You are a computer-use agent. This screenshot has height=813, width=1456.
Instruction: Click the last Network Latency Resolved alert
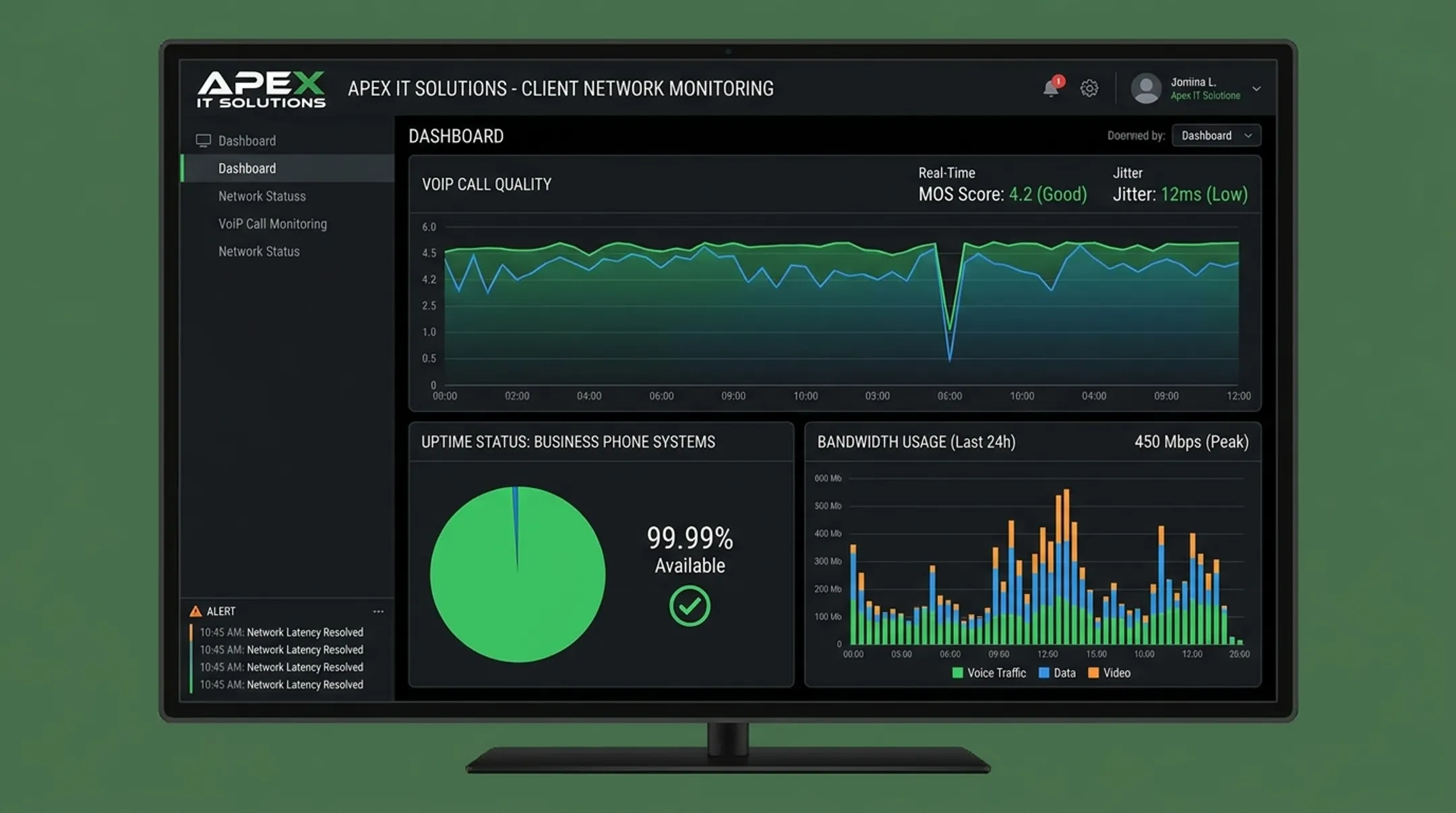(281, 685)
